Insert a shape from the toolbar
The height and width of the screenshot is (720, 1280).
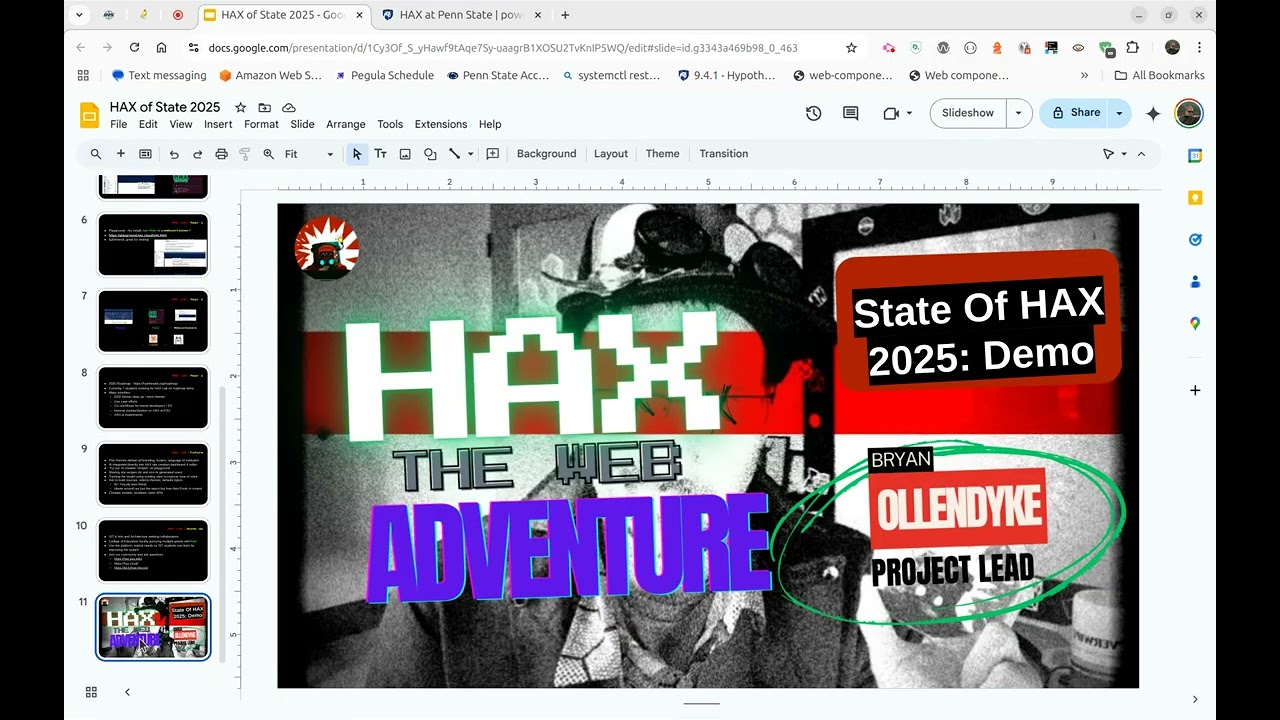click(x=430, y=154)
